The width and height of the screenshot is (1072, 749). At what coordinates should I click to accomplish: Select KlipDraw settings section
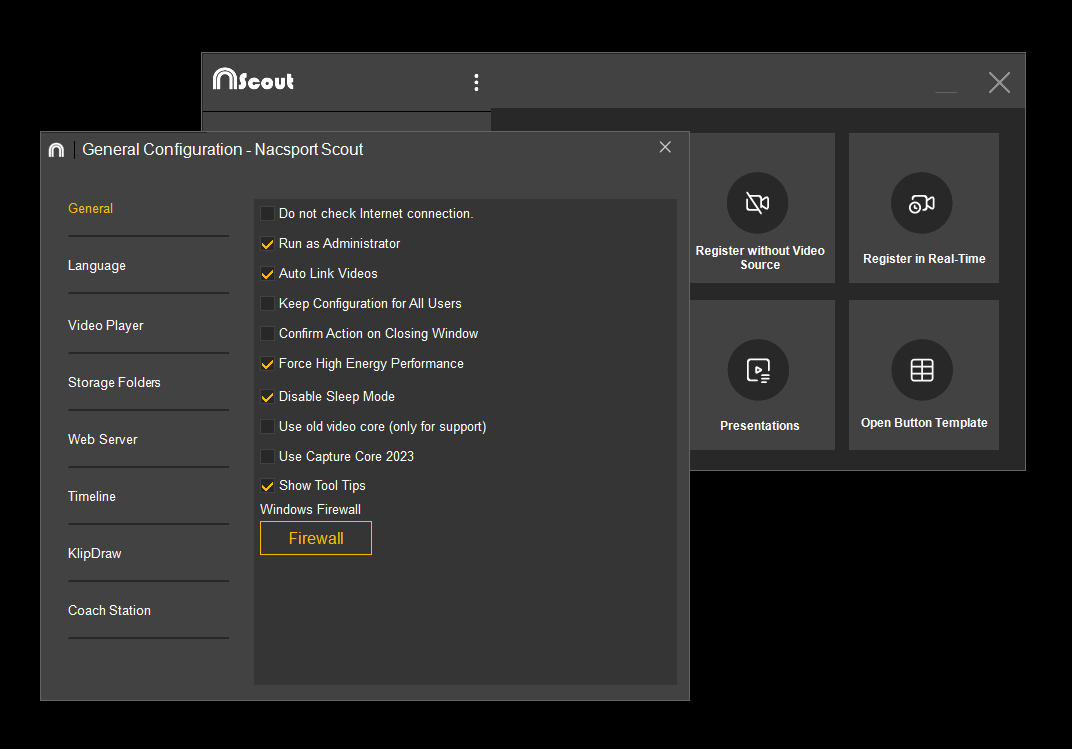(x=94, y=554)
